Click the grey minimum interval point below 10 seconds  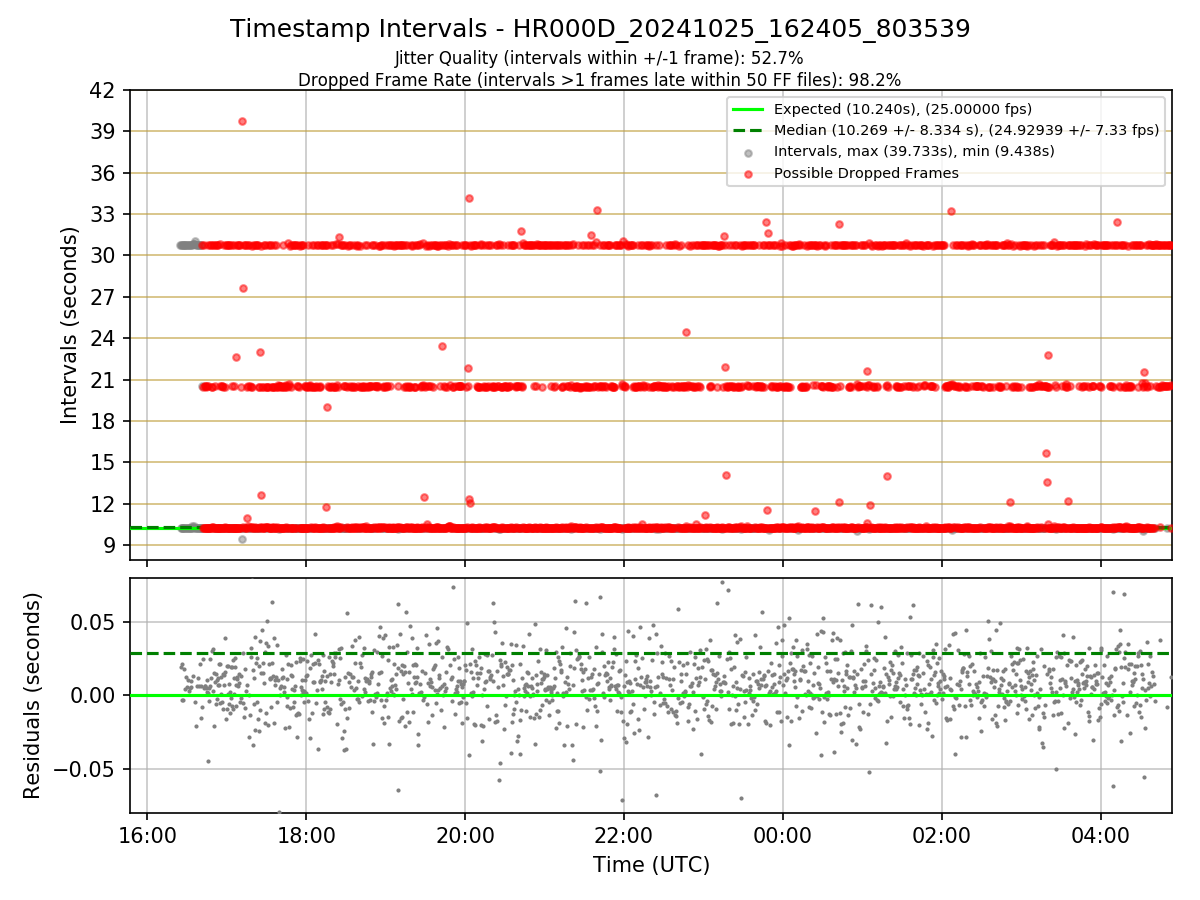[x=242, y=539]
